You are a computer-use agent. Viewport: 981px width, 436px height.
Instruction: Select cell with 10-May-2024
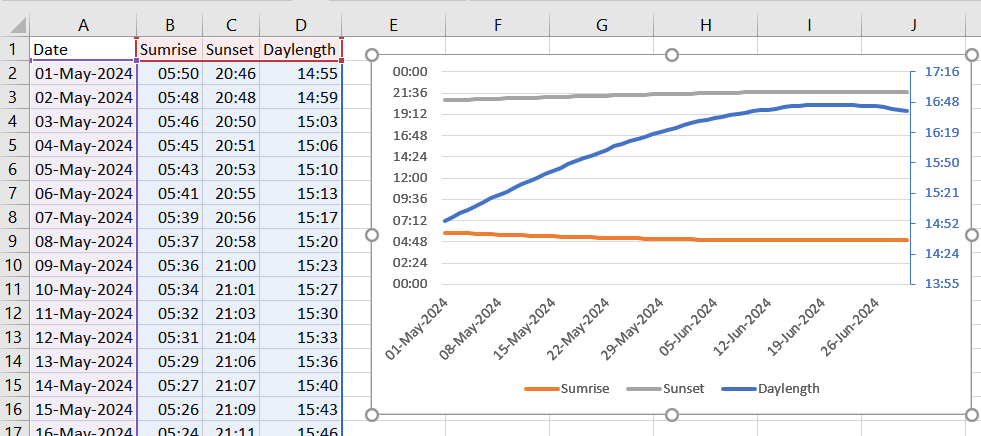pos(83,289)
